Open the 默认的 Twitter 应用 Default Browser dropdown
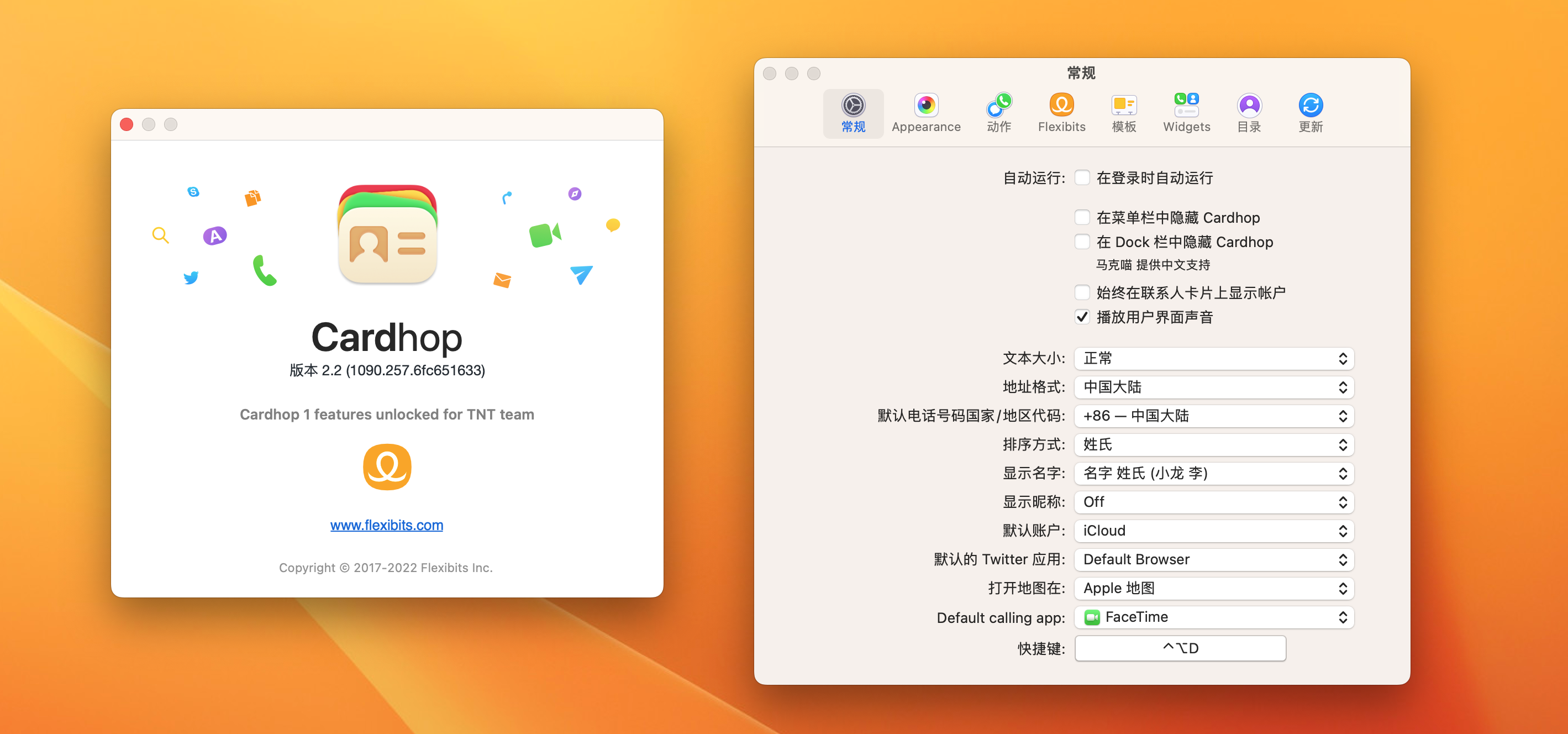This screenshot has width=1568, height=734. pos(1213,559)
